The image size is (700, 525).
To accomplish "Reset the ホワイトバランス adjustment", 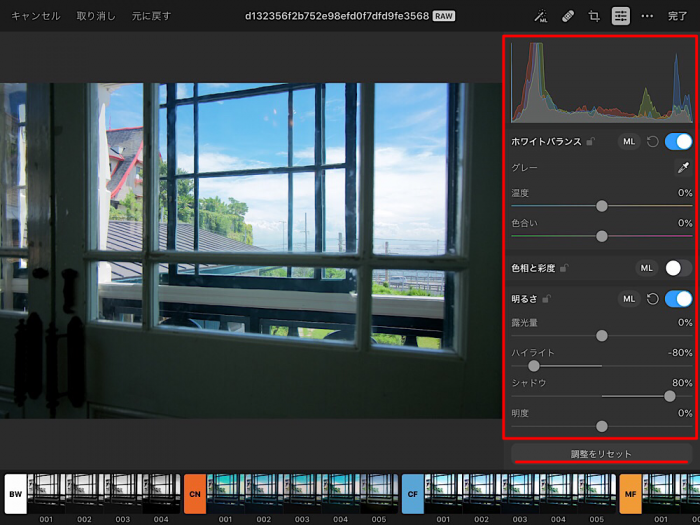I will coord(653,142).
